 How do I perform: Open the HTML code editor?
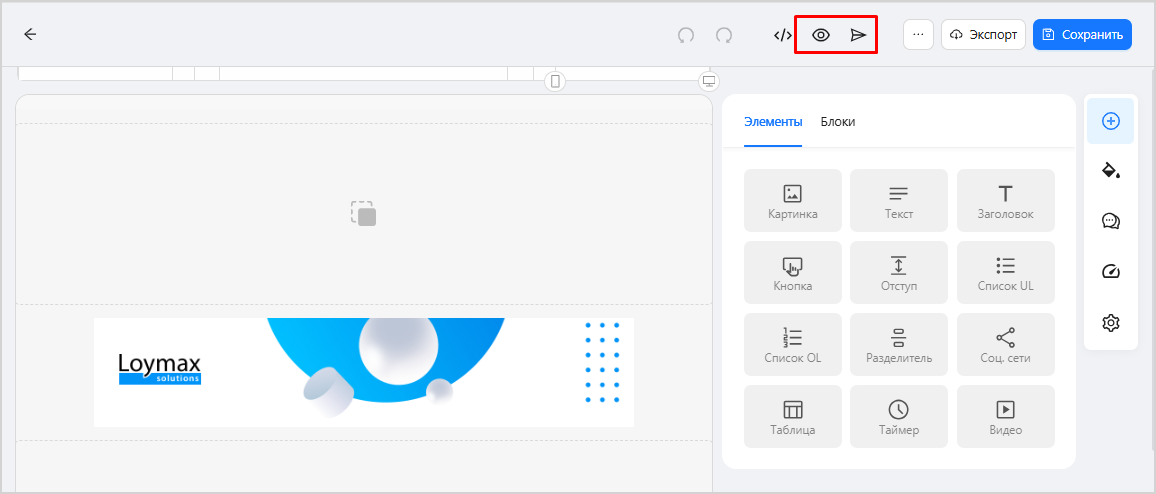783,35
